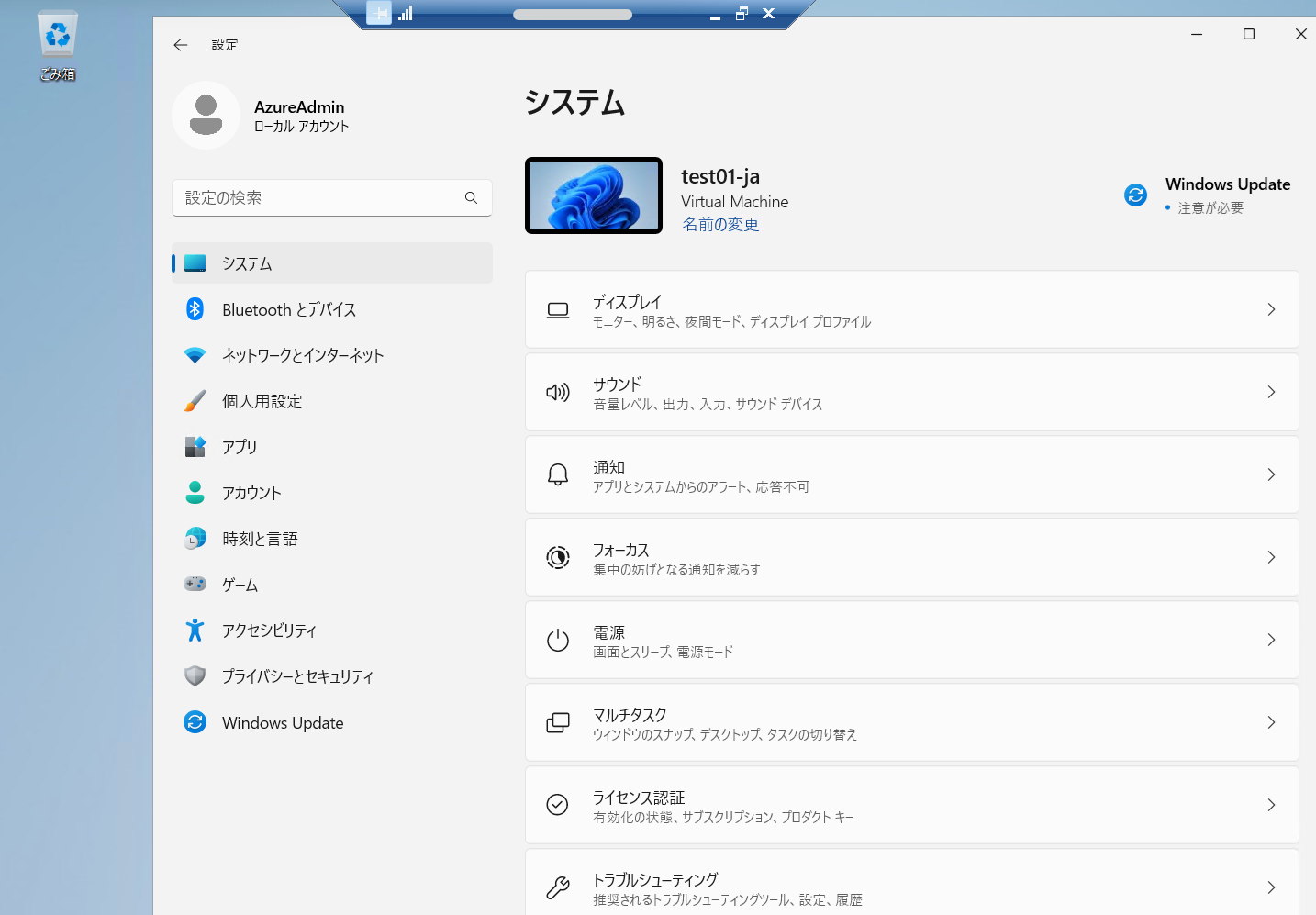Expand the マルチタスク row chevron
1316x915 pixels.
(x=1271, y=722)
